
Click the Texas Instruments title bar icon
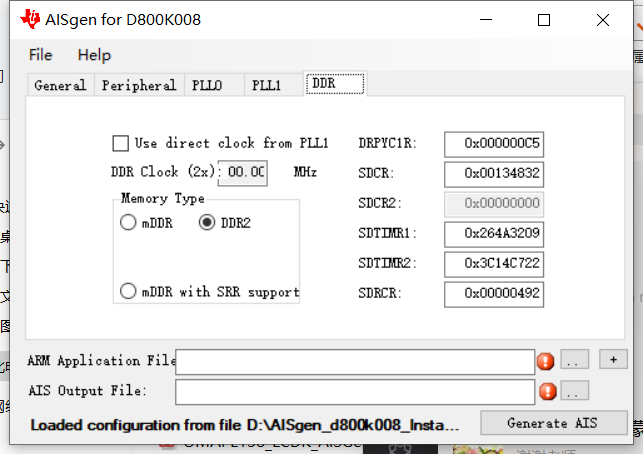pyautogui.click(x=30, y=19)
